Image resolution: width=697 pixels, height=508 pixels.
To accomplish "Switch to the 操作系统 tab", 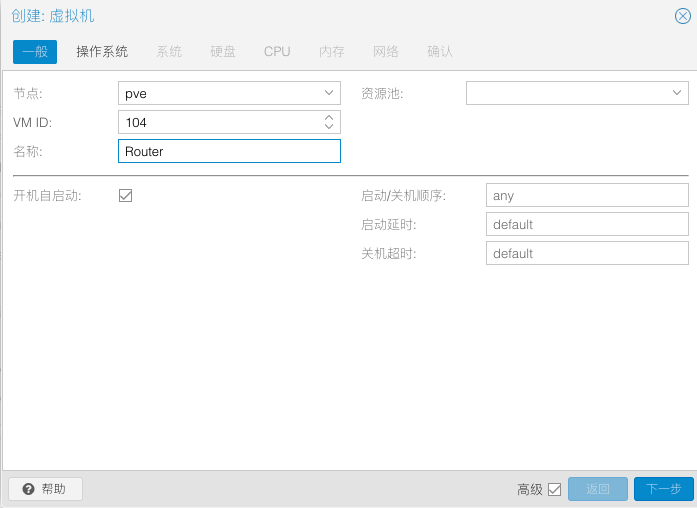I will point(102,51).
